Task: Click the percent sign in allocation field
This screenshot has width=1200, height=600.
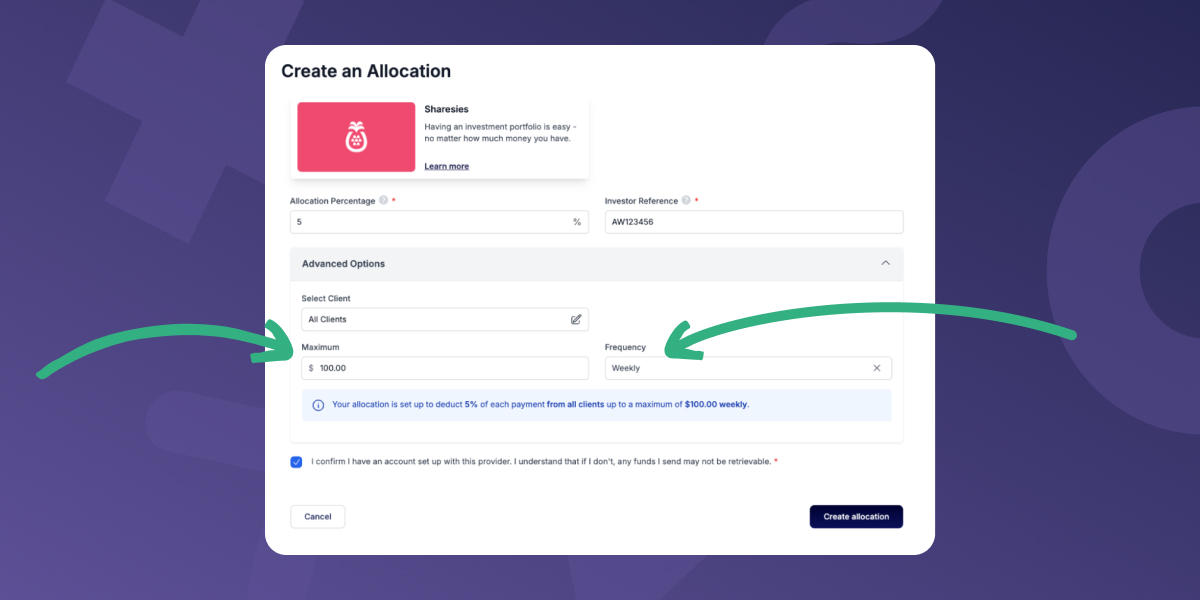Action: click(577, 222)
